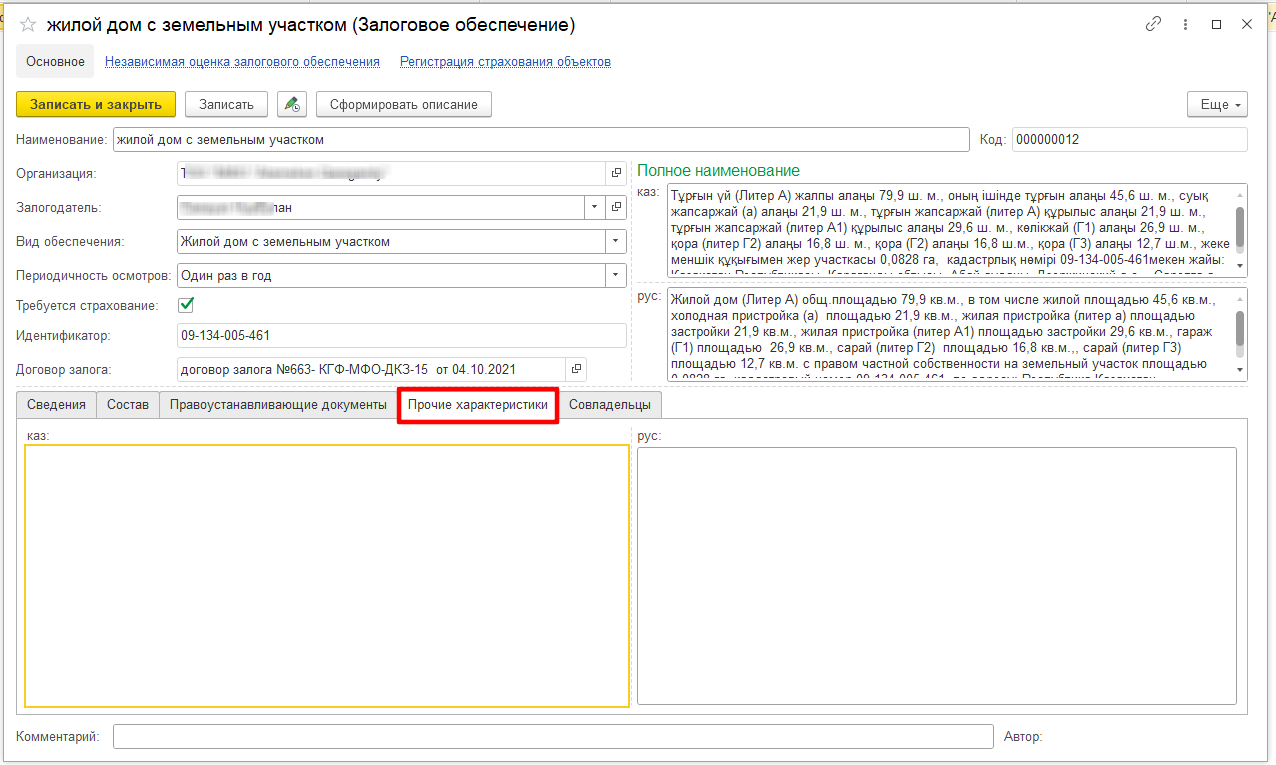Image resolution: width=1276 pixels, height=765 pixels.
Task: Click into the Наименование field
Action: click(541, 139)
